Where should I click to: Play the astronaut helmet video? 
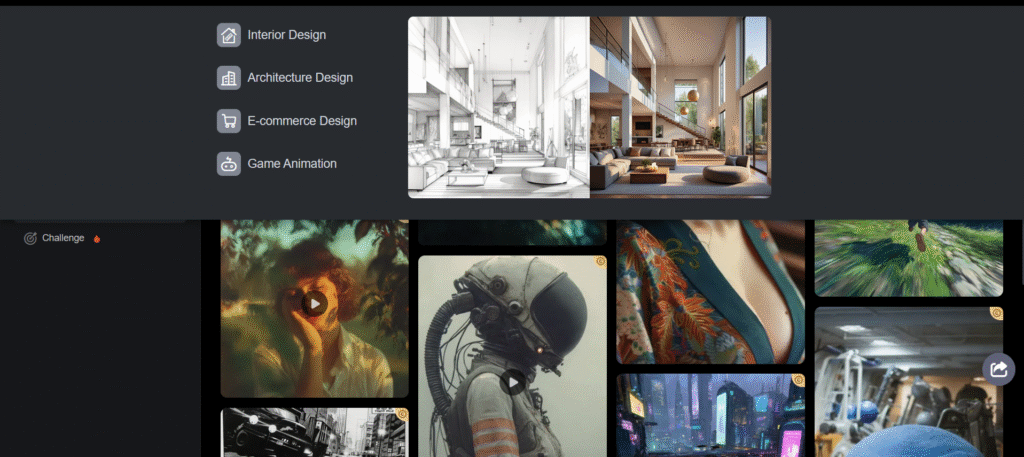coord(513,382)
